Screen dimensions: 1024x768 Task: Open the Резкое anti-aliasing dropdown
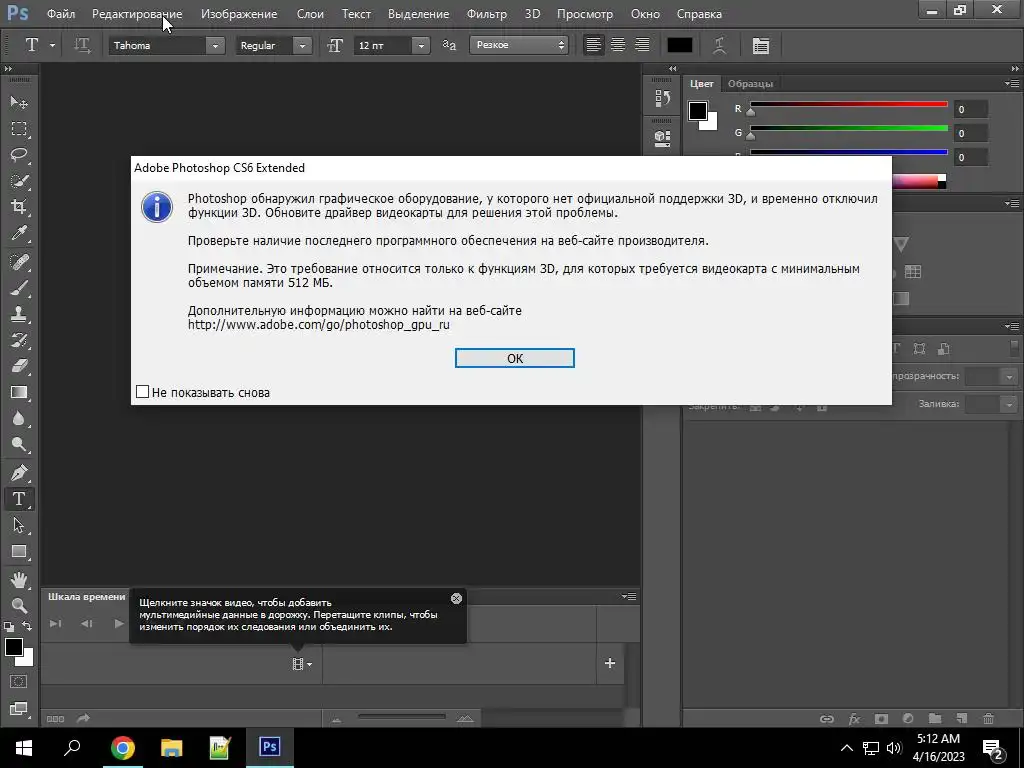click(519, 45)
